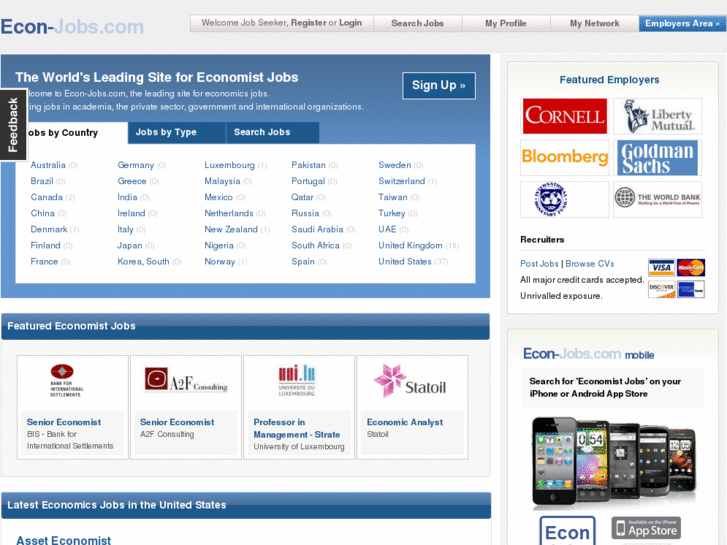This screenshot has width=727, height=545.
Task: Open Denmark jobs listing
Action: (x=49, y=229)
